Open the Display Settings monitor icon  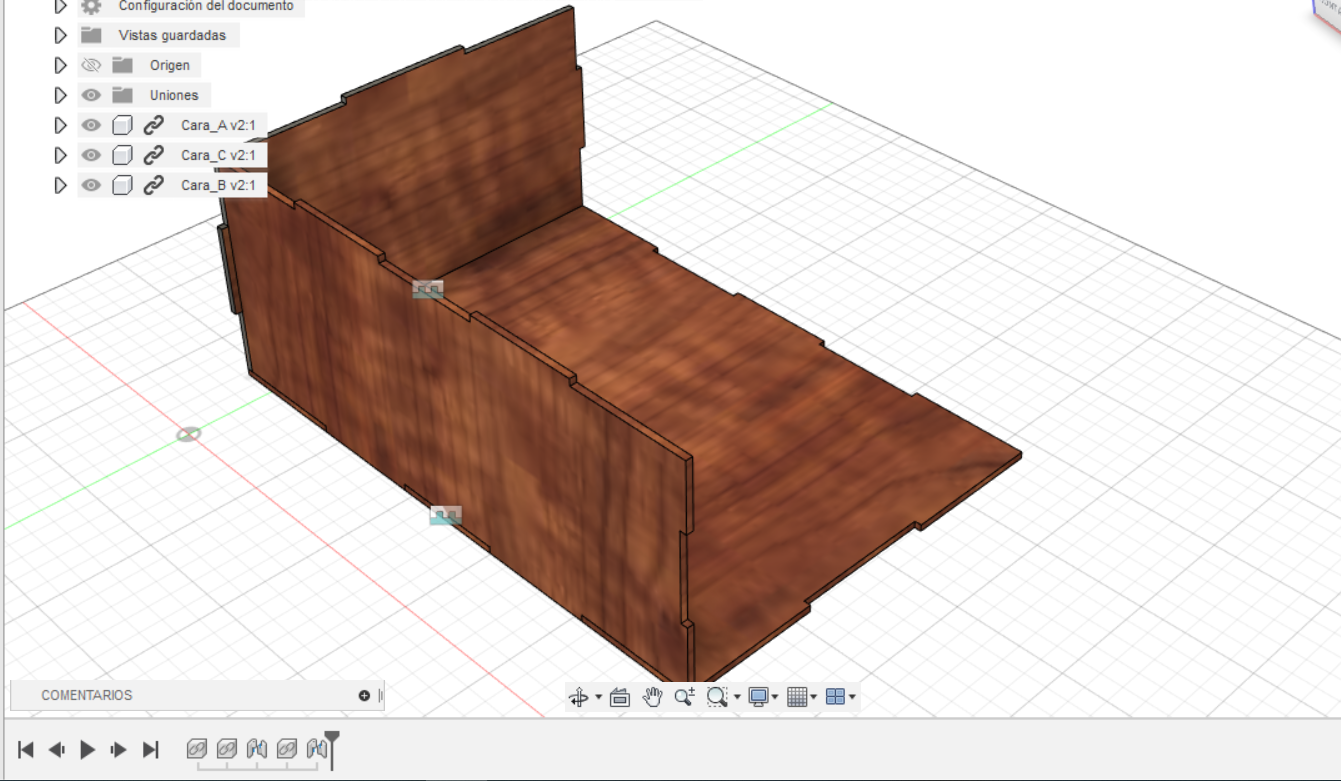pos(758,697)
